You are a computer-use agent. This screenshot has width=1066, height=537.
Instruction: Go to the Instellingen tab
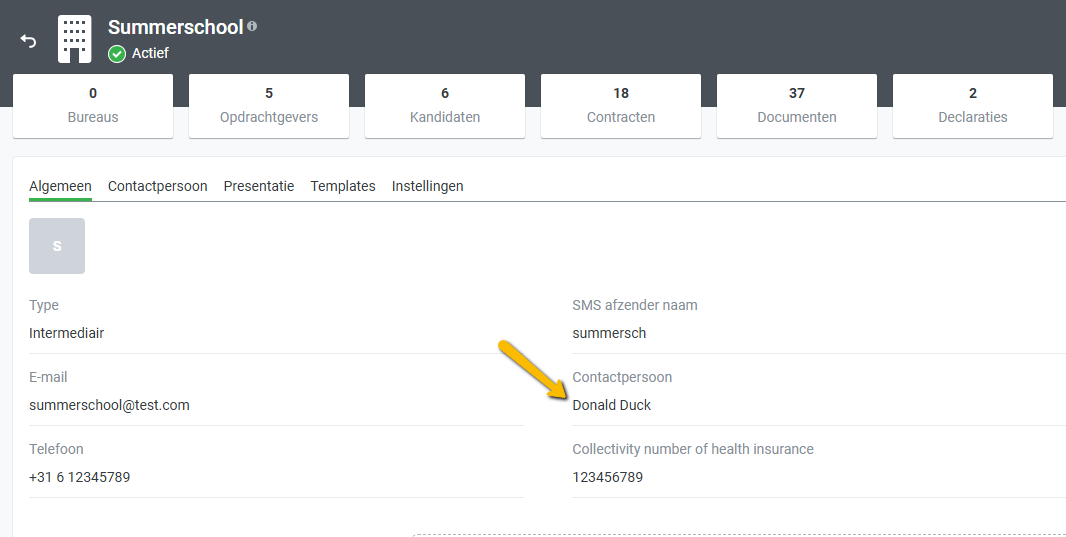427,186
